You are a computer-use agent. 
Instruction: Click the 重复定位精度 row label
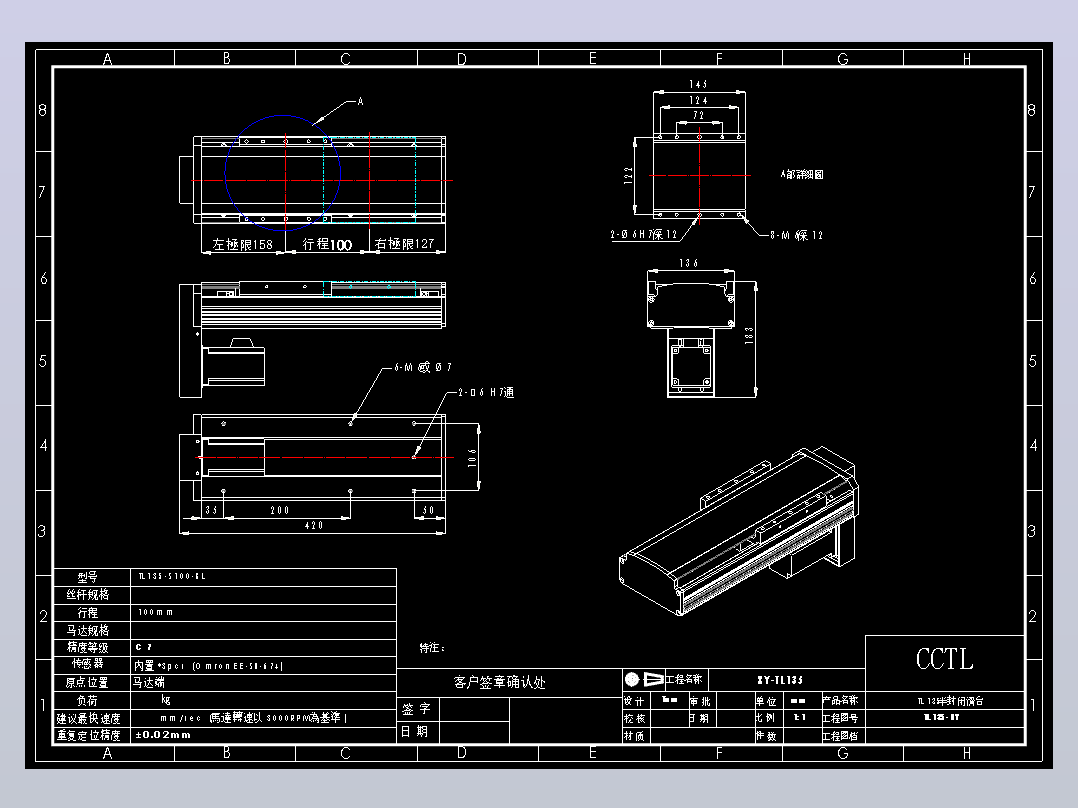pyautogui.click(x=88, y=735)
